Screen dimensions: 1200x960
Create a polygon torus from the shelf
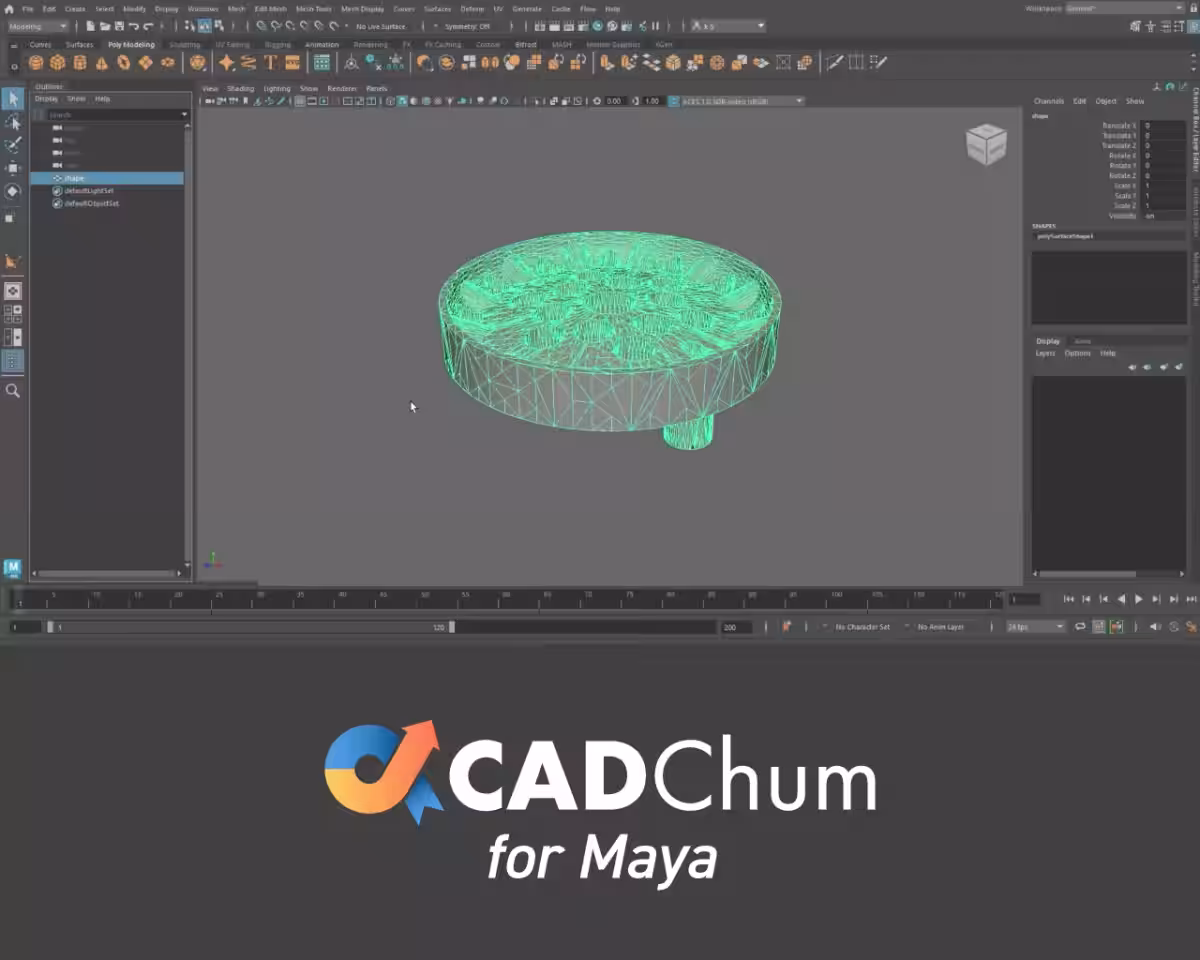click(123, 62)
